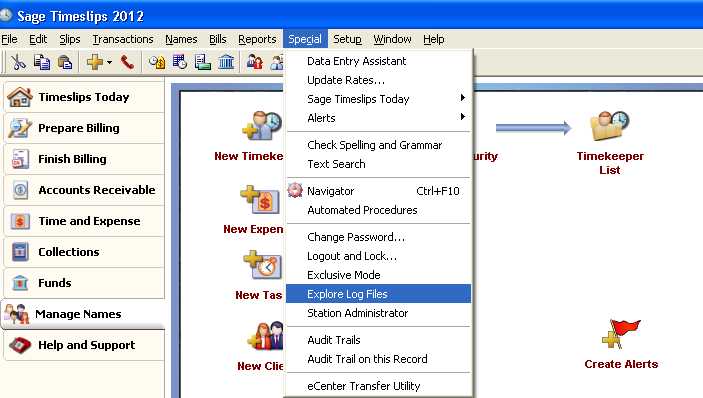Open the Edit menu

click(38, 39)
